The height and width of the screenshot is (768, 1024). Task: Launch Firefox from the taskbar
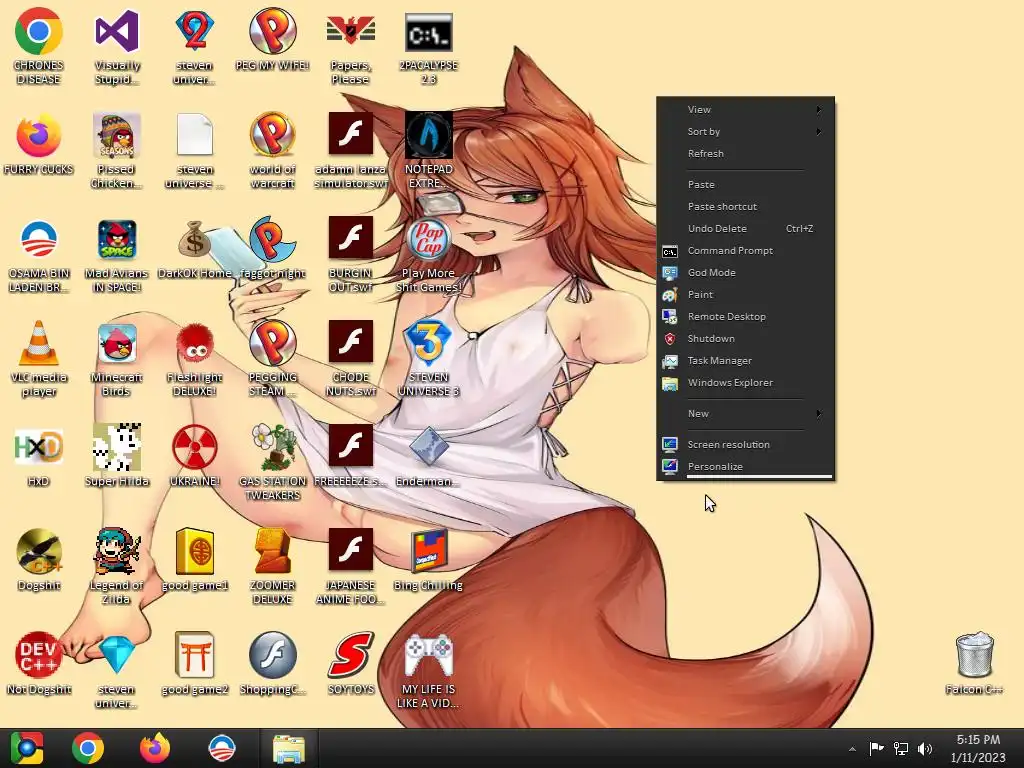pyautogui.click(x=155, y=748)
